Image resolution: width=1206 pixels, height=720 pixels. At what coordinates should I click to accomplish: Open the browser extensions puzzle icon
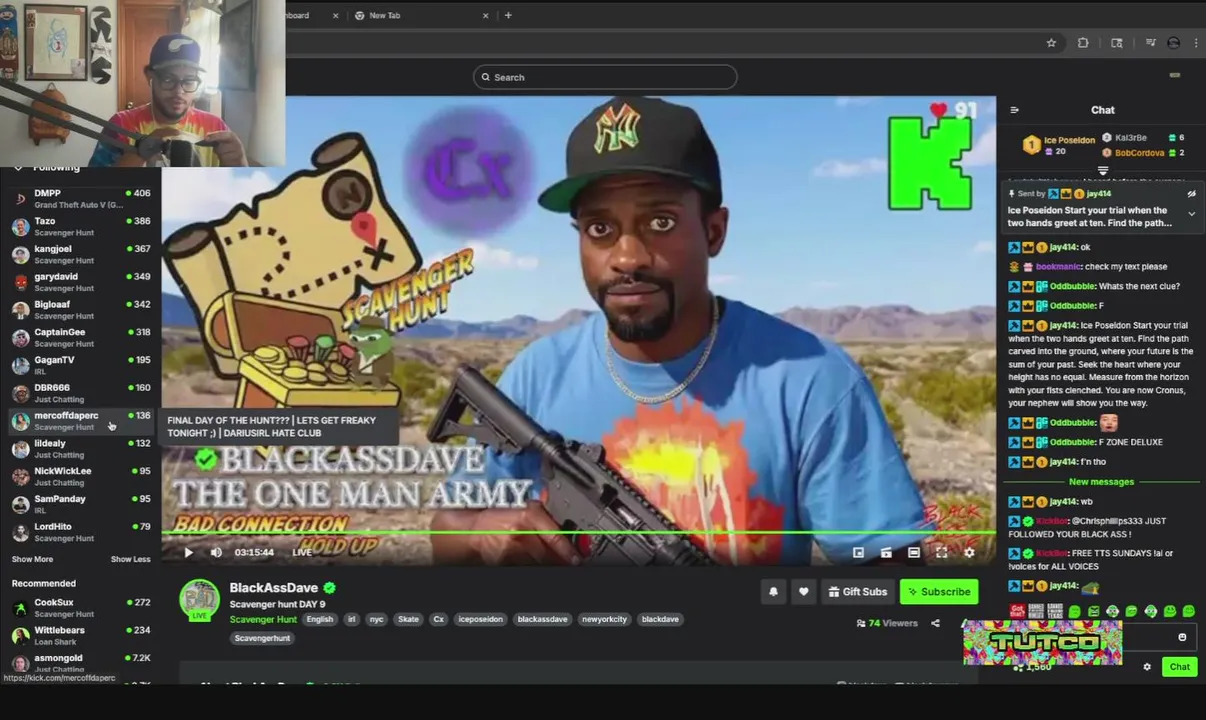[1083, 43]
